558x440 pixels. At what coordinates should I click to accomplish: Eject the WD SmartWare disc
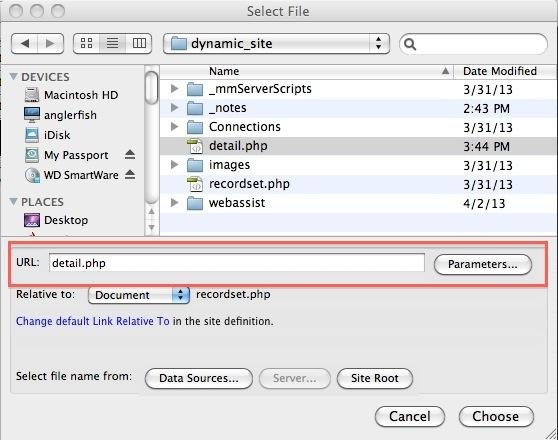coord(130,174)
